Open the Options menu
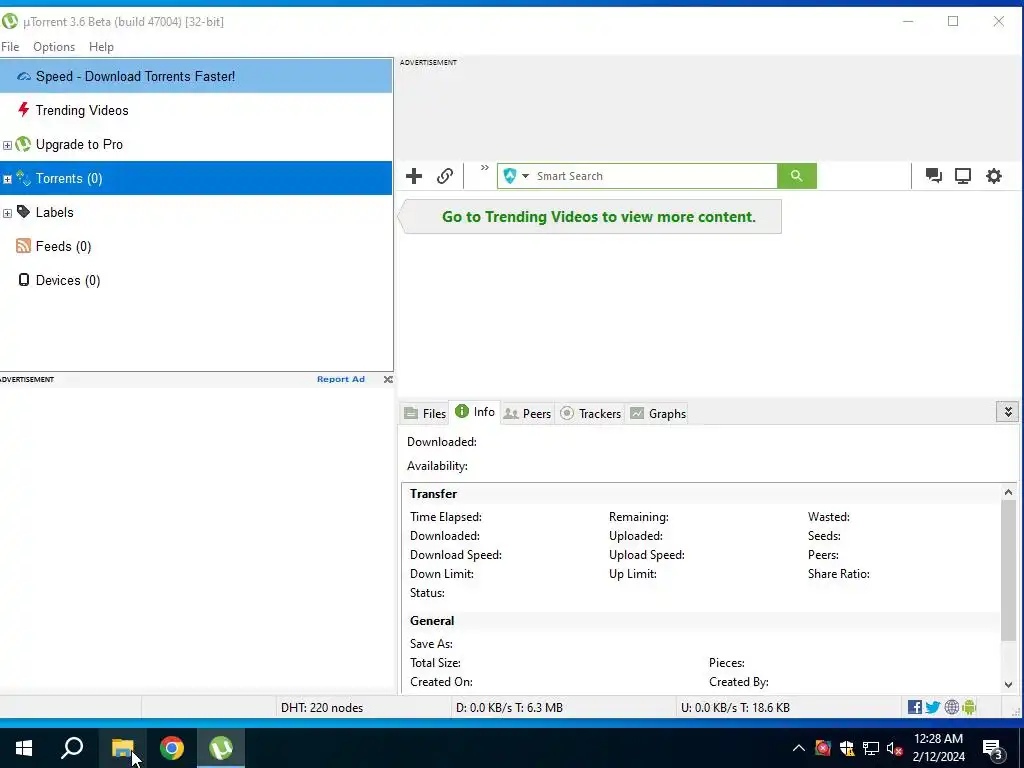The width and height of the screenshot is (1024, 768). point(54,47)
